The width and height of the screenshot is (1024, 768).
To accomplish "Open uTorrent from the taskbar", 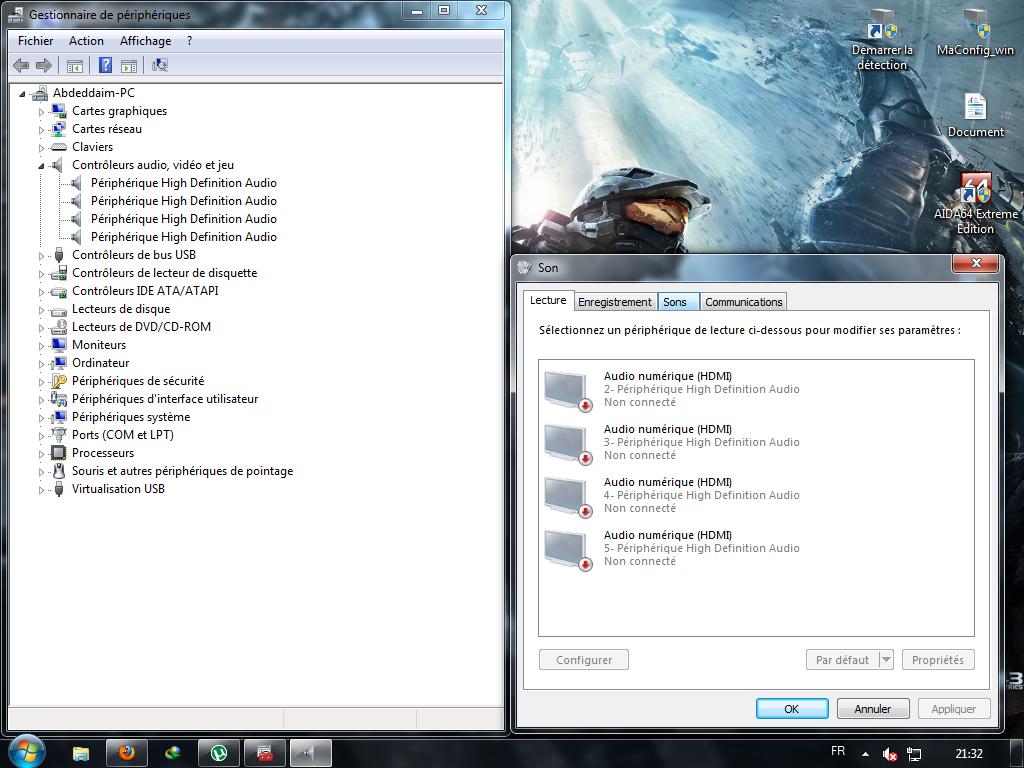I will (x=218, y=753).
